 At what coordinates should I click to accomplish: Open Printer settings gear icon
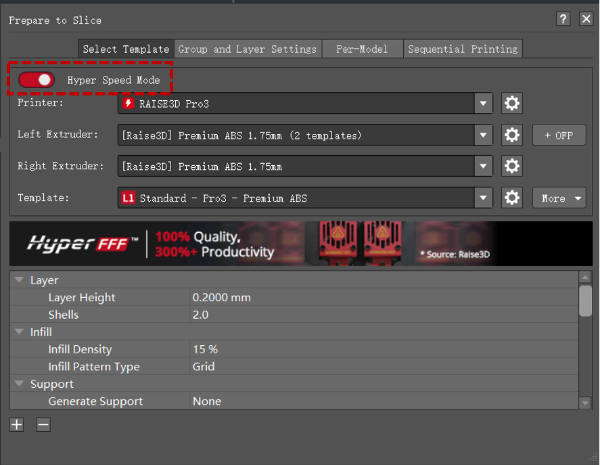click(x=512, y=103)
